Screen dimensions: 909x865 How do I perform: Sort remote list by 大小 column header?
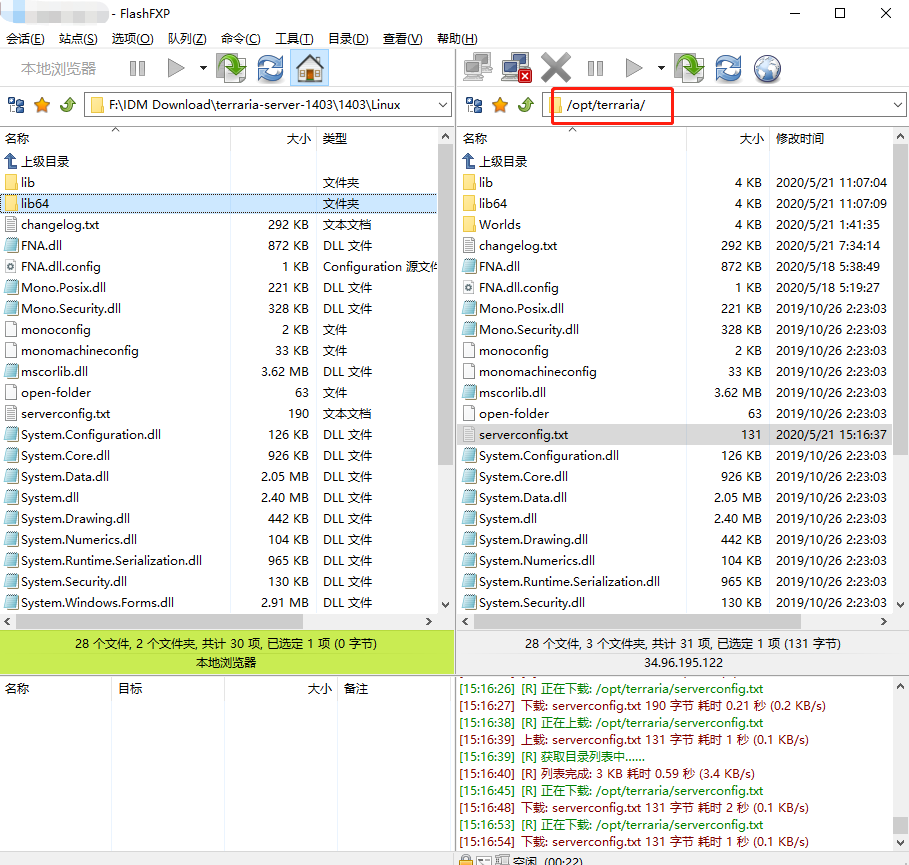tap(728, 139)
